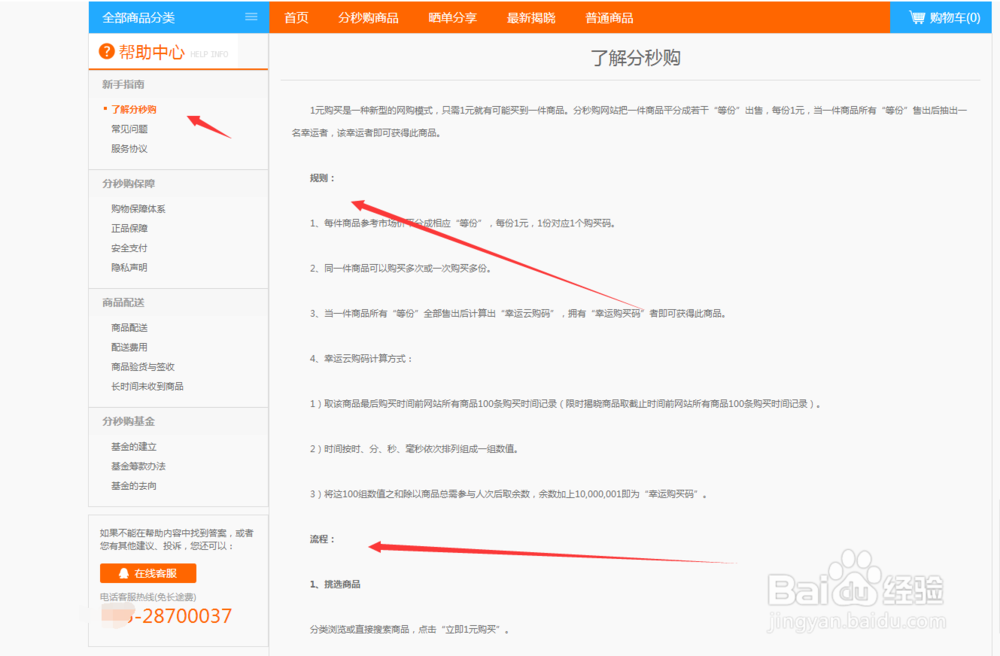
Task: Expand the 商品配送 section
Action: [x=121, y=302]
